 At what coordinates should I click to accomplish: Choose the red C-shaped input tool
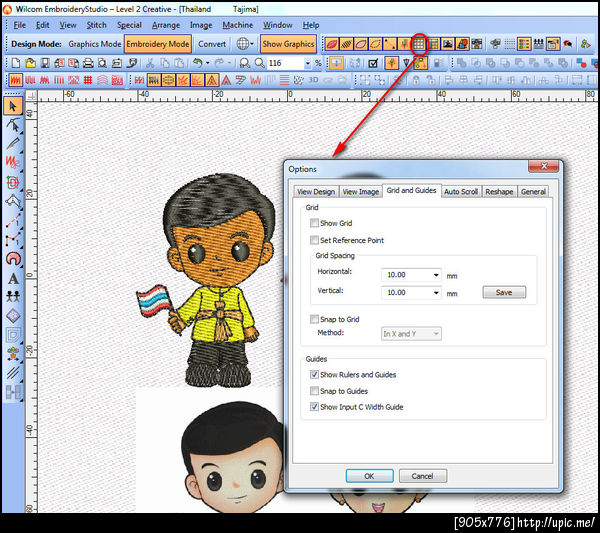pos(13,259)
